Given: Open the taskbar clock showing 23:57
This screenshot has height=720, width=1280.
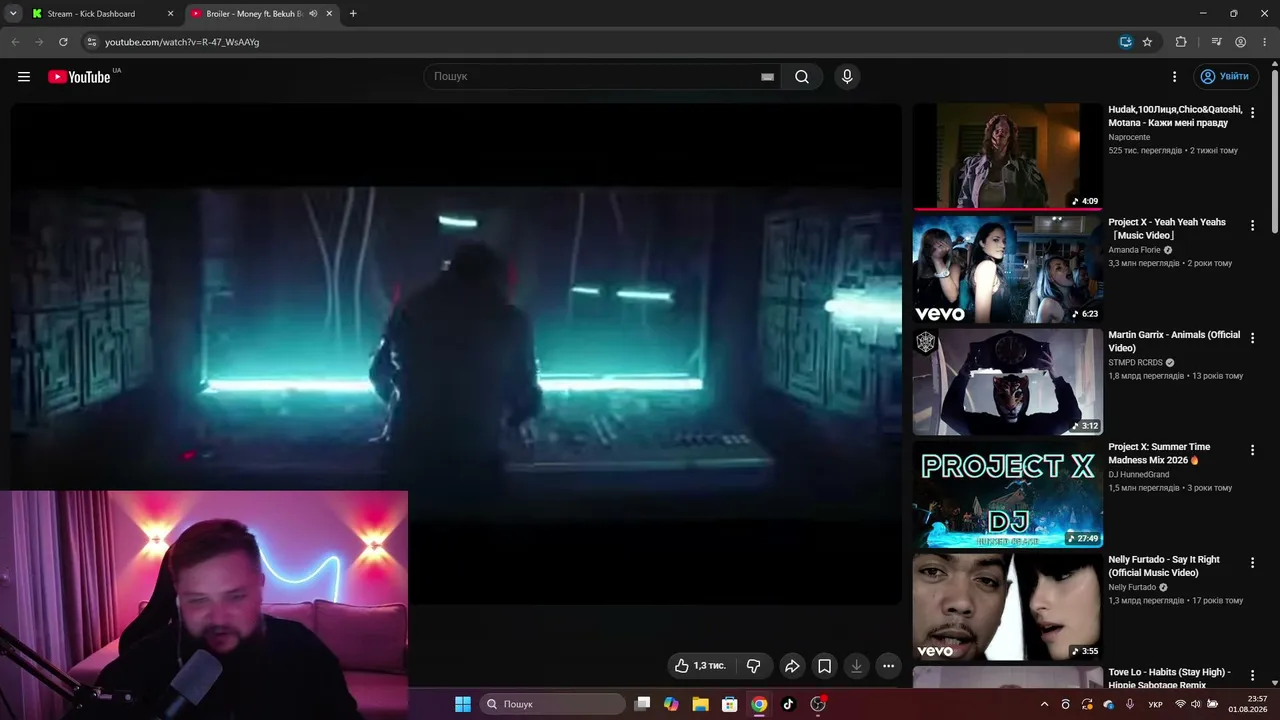Looking at the screenshot, I should (x=1248, y=704).
